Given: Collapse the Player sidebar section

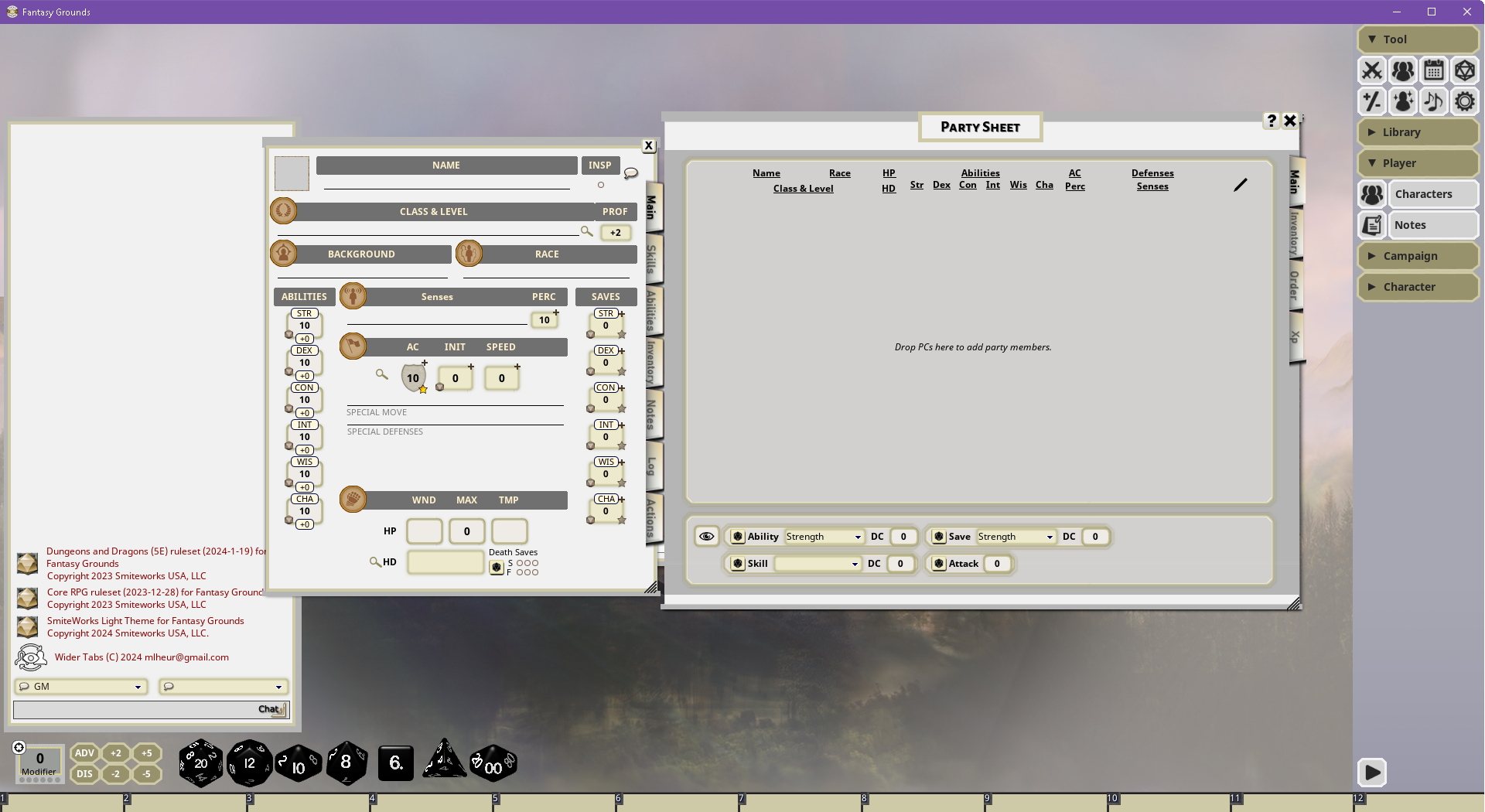Looking at the screenshot, I should point(1418,163).
